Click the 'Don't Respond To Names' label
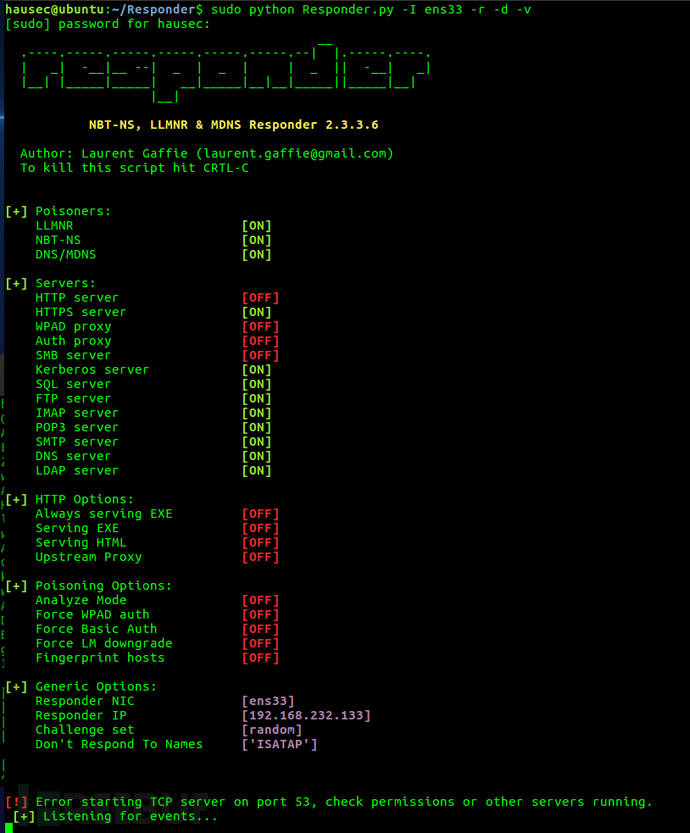 point(119,744)
